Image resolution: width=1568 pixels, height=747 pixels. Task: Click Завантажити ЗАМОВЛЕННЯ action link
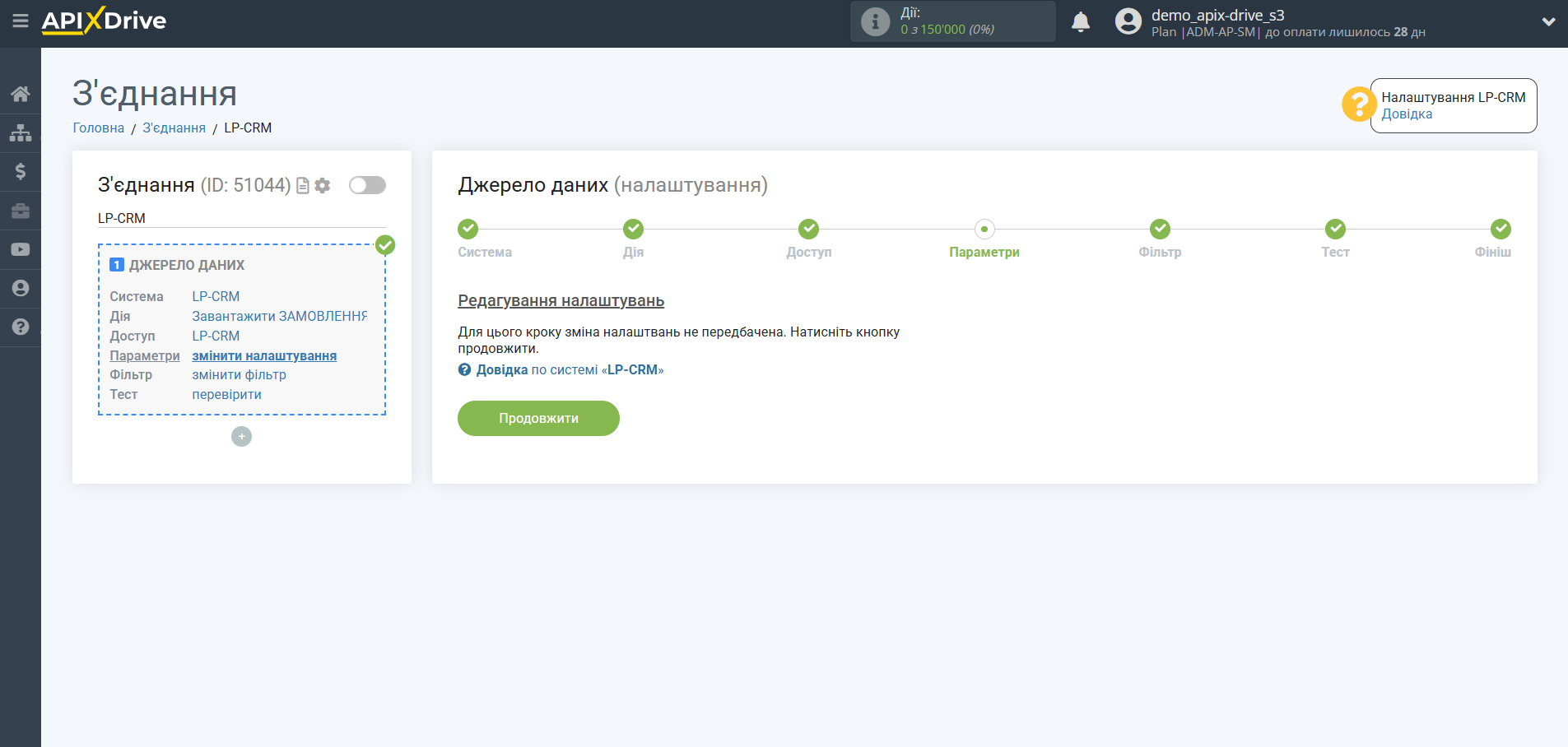(280, 316)
